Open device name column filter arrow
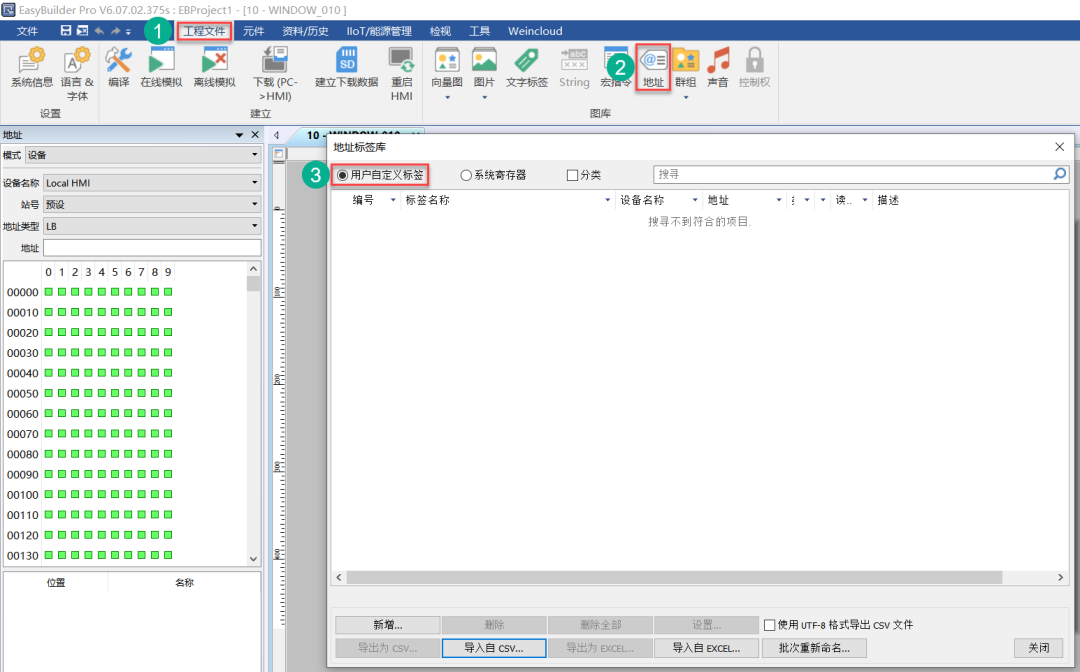Image resolution: width=1080 pixels, height=672 pixels. (x=694, y=200)
